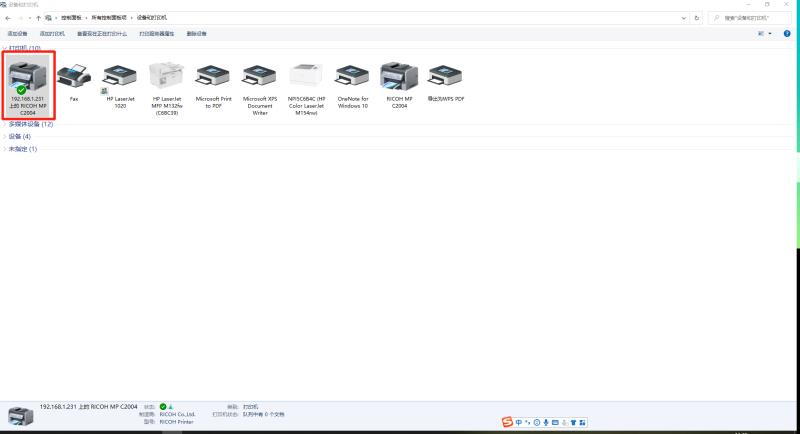Select the HP Color LaserJet M154nw printer

click(306, 89)
